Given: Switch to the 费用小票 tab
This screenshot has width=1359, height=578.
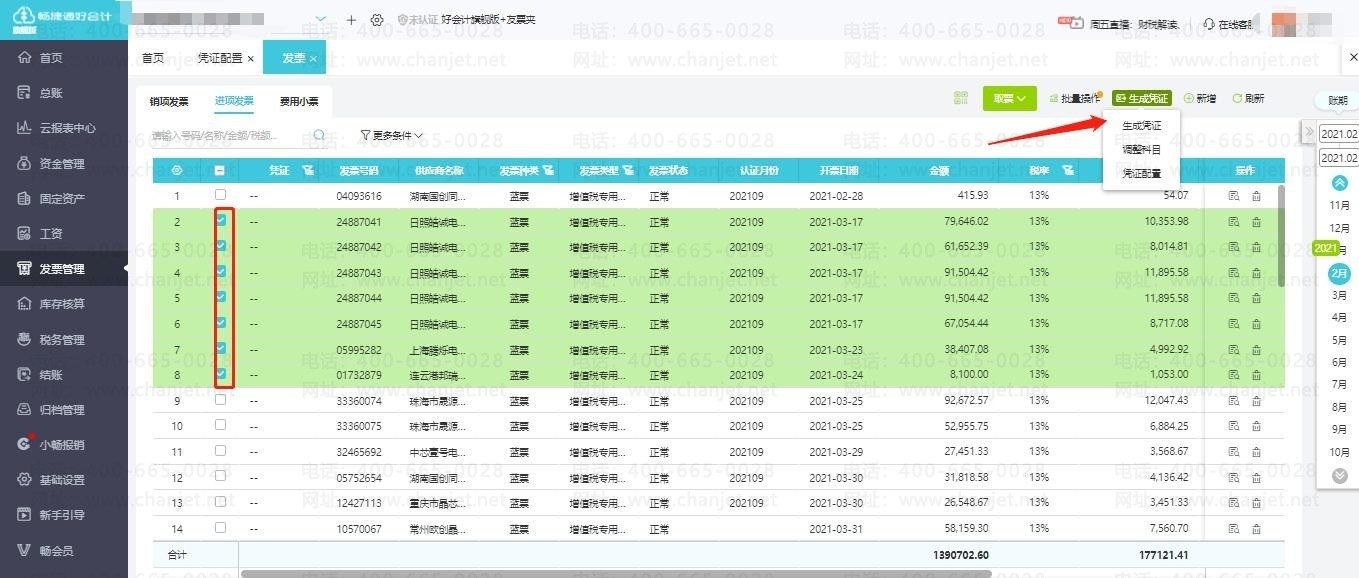Looking at the screenshot, I should point(299,101).
